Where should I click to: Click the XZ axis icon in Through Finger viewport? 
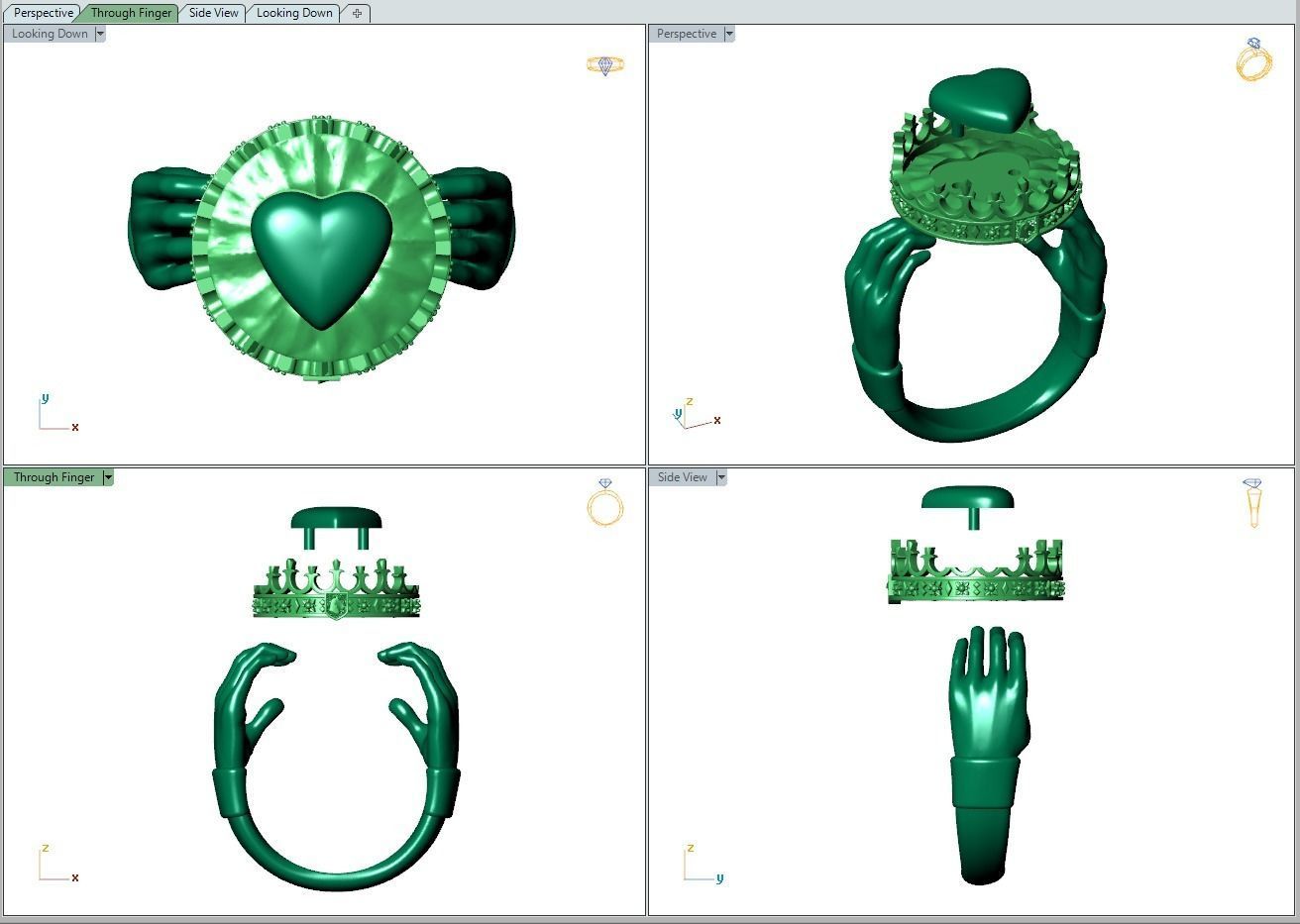[x=57, y=864]
